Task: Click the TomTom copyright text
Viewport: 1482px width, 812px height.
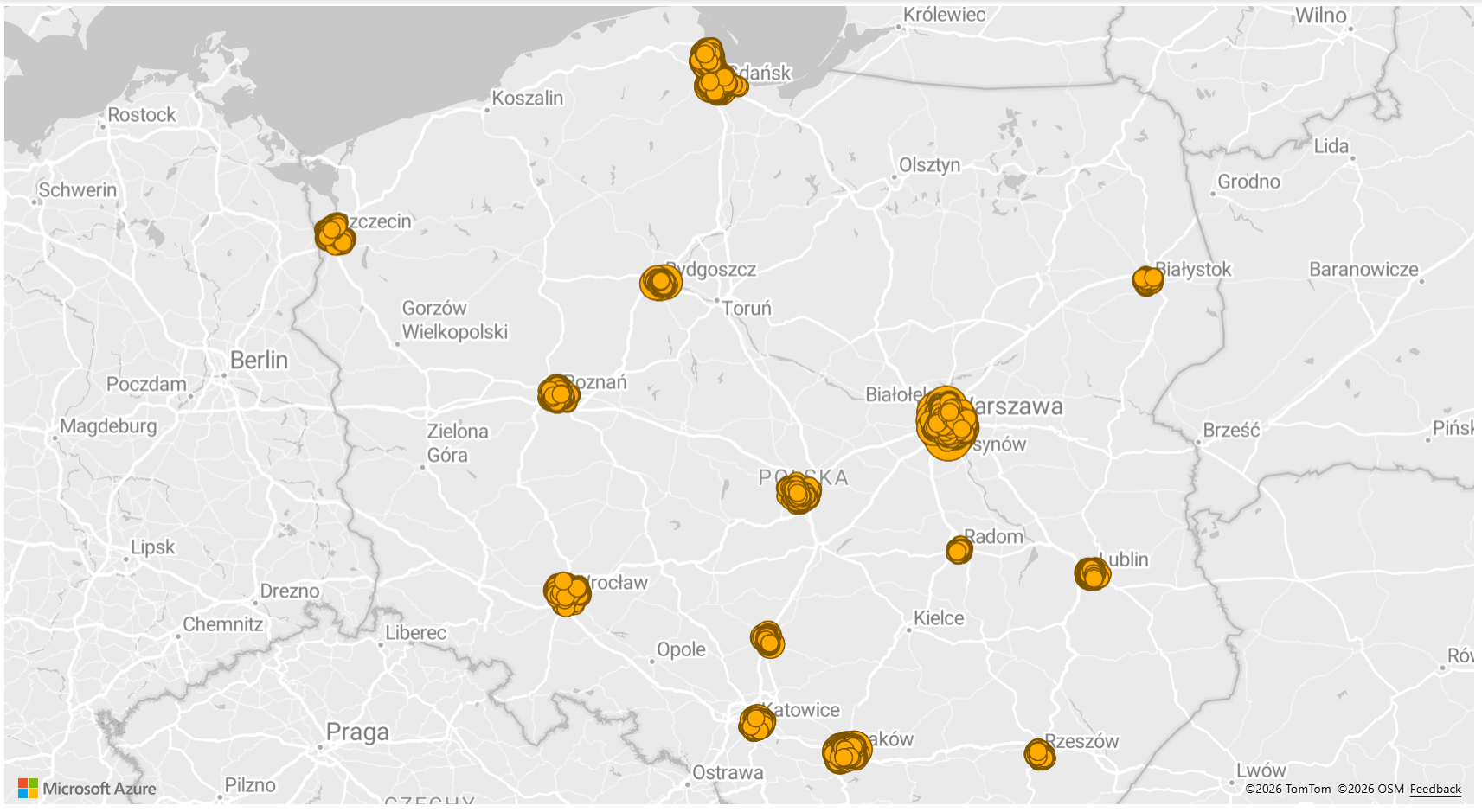Action: [1288, 789]
